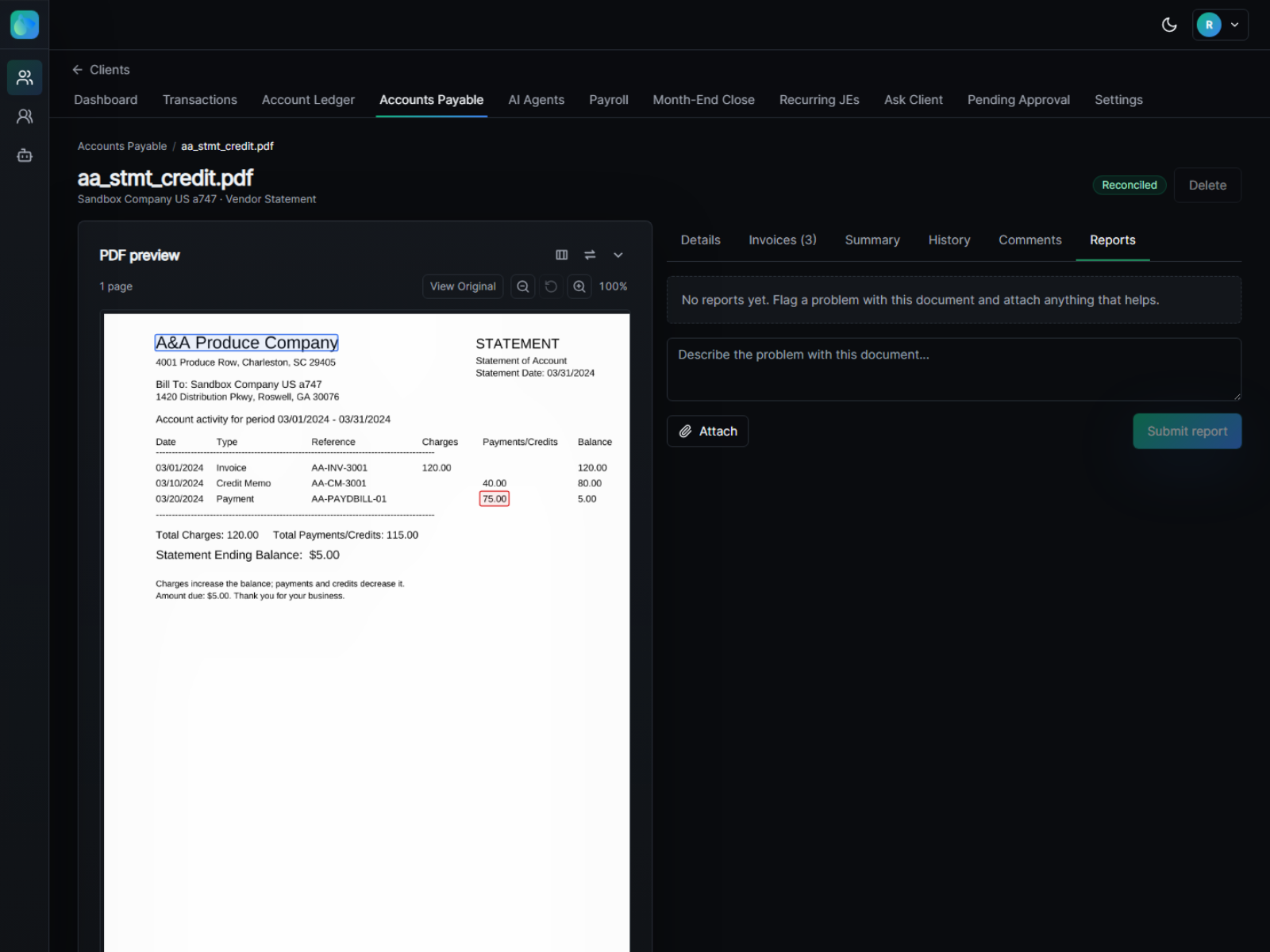Open the Dashboard tab
The width and height of the screenshot is (1270, 952).
tap(106, 100)
